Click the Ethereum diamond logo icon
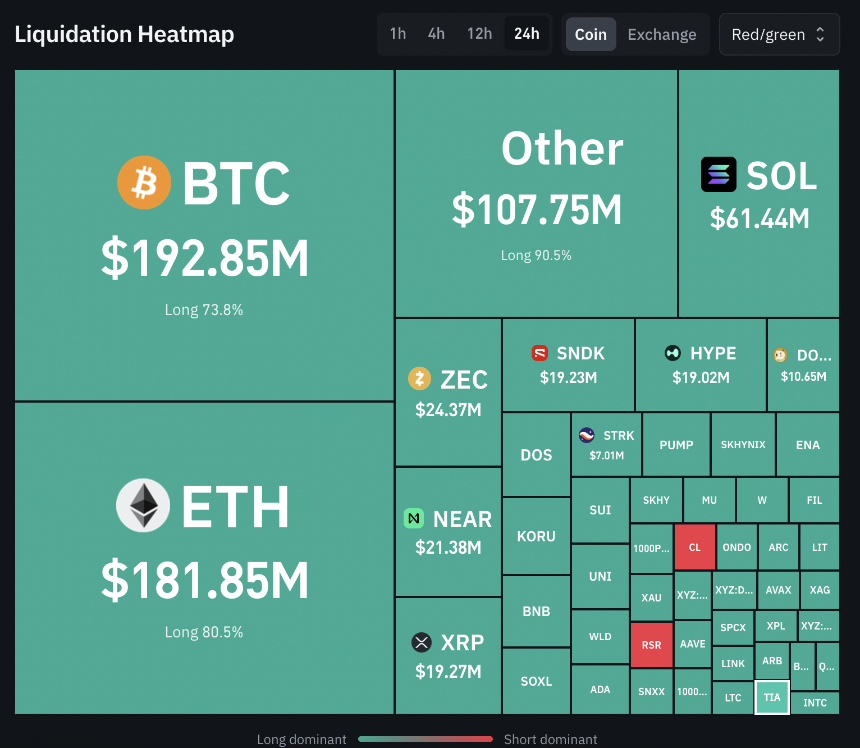The height and width of the screenshot is (748, 860). point(143,505)
